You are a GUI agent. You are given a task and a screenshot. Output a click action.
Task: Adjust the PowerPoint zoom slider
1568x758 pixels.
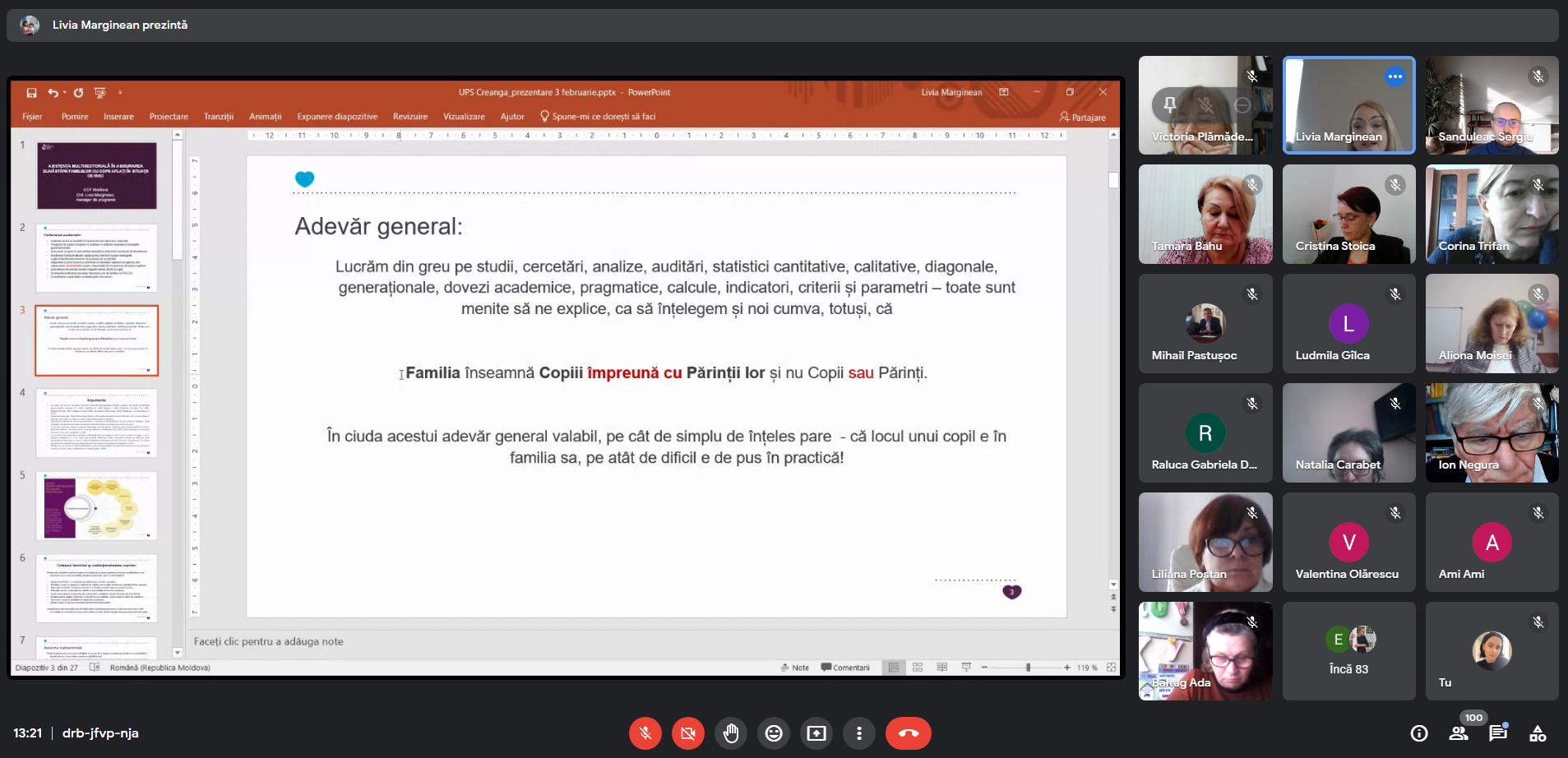point(1028,668)
